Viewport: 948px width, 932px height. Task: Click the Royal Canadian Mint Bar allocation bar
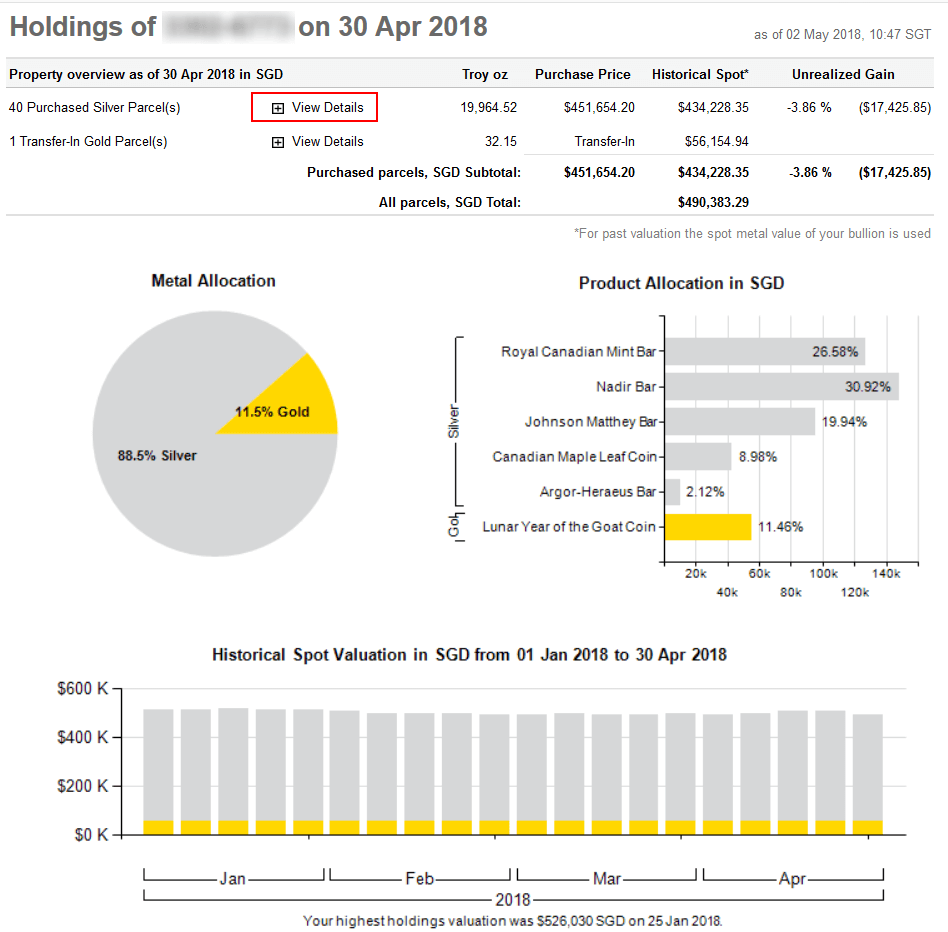click(x=764, y=352)
